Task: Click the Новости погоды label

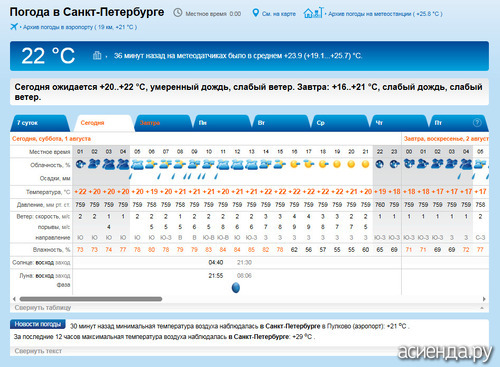Action: 38,324
